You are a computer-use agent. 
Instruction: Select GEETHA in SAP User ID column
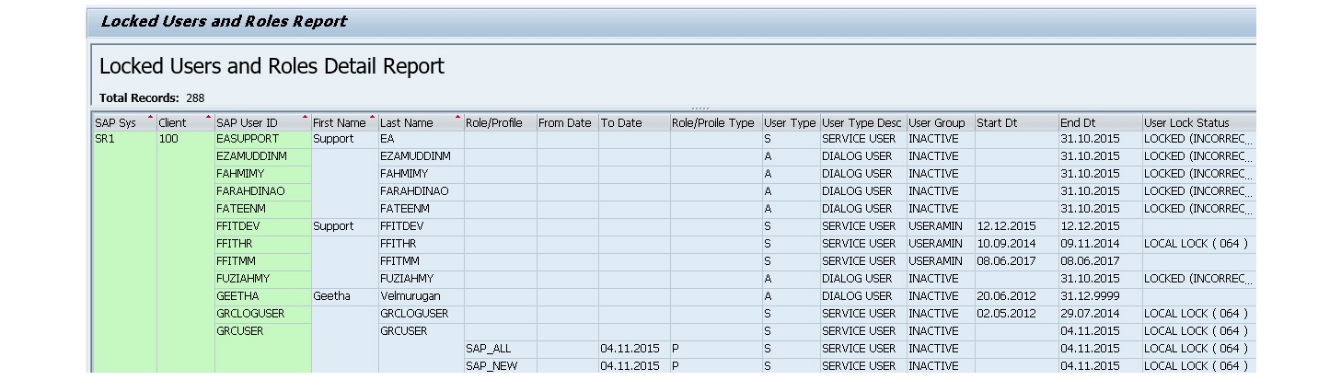(262, 296)
